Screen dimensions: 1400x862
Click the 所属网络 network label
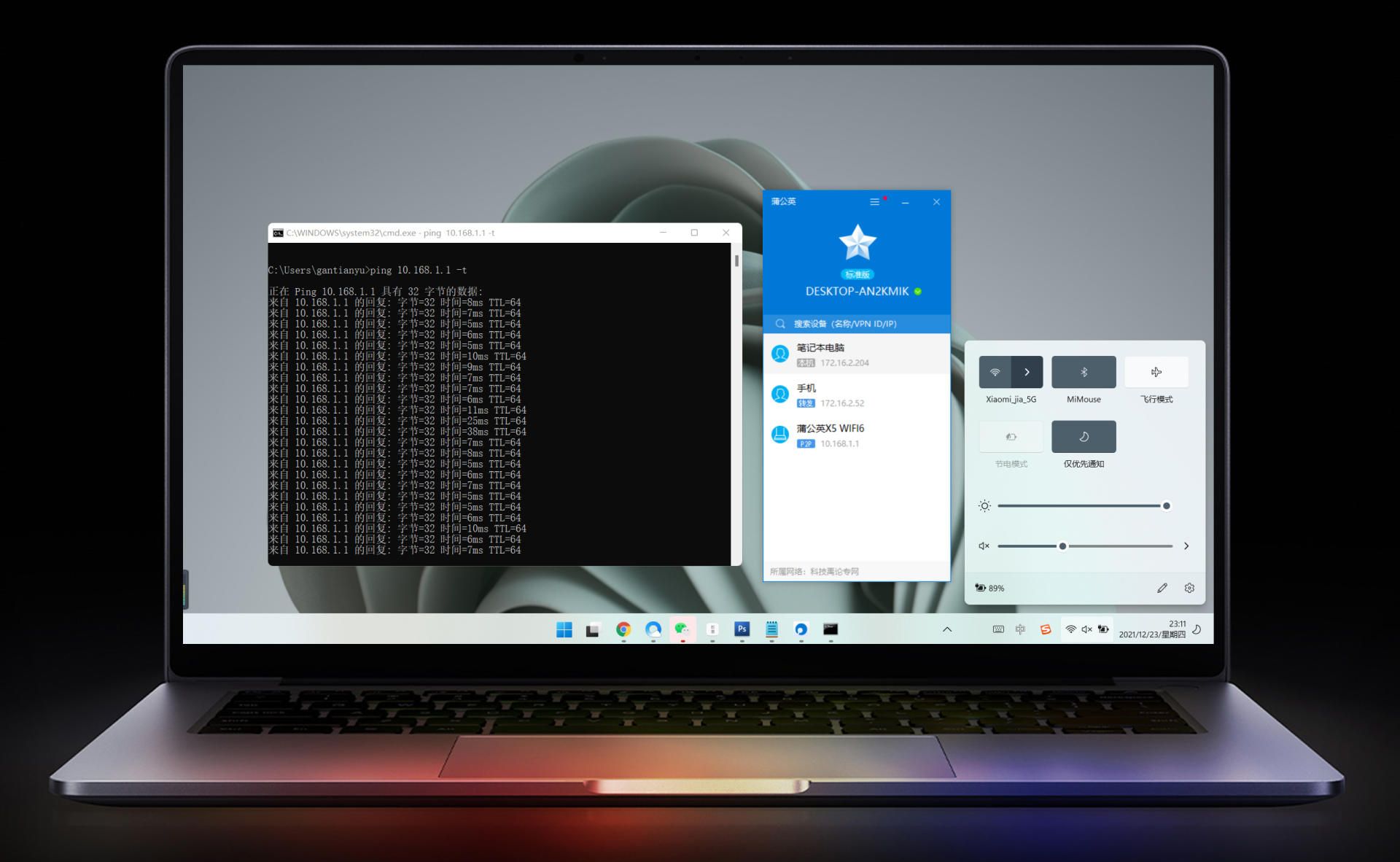[814, 572]
